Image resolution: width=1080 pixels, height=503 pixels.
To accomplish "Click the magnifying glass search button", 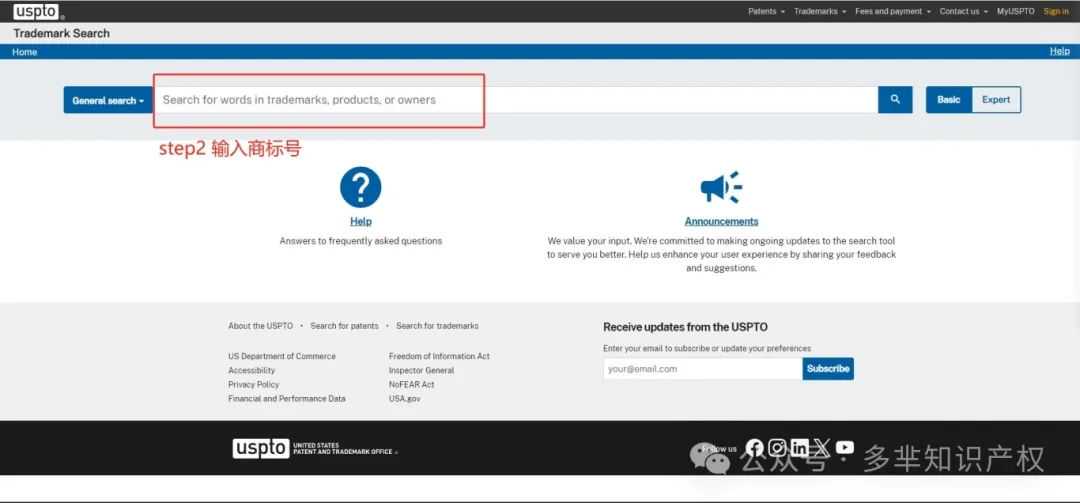I will click(895, 100).
